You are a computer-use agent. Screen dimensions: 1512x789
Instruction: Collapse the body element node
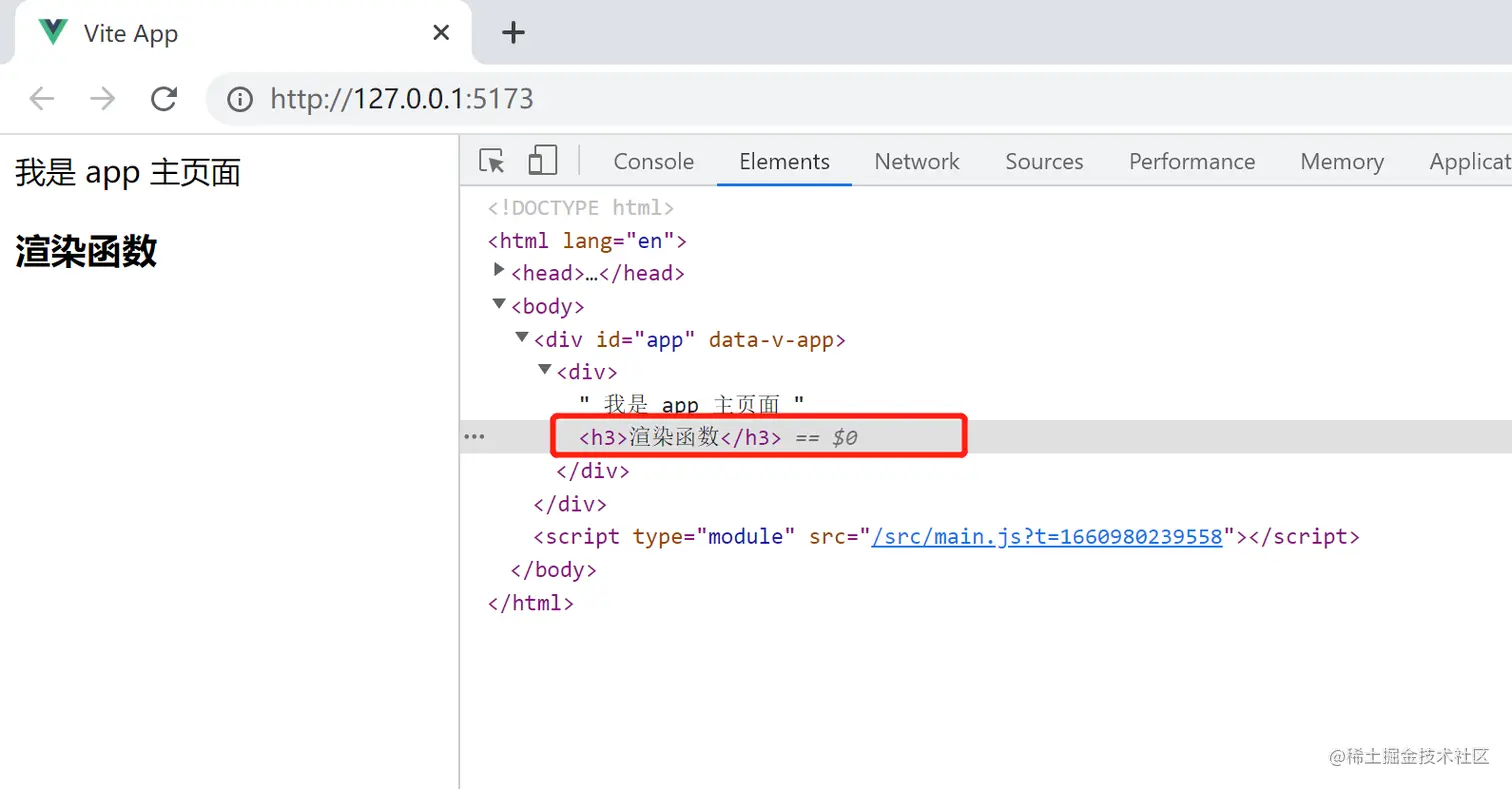(500, 304)
